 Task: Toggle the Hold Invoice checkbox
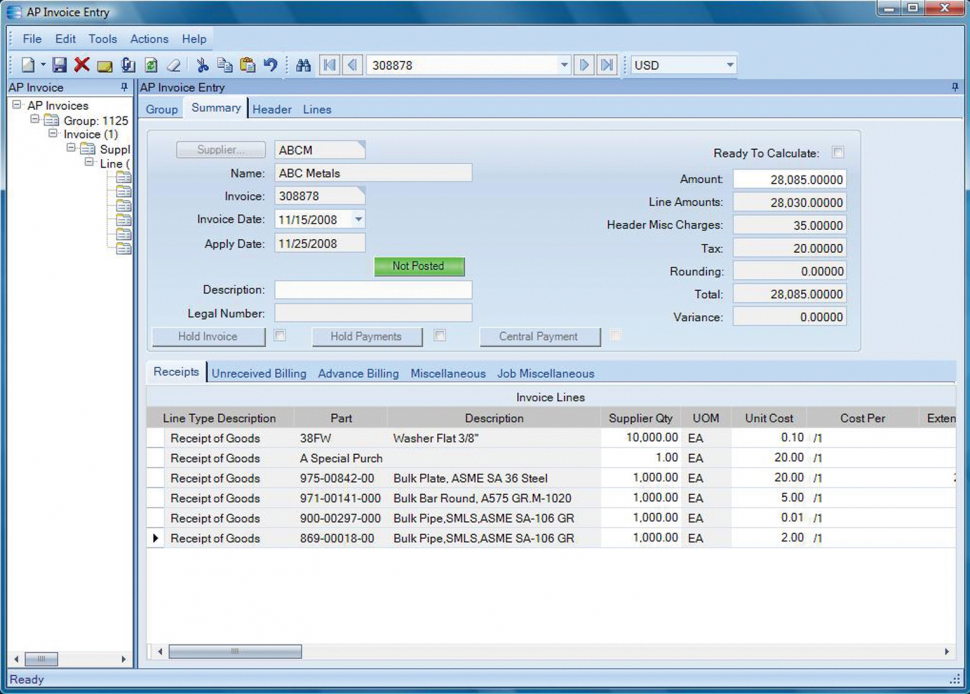pyautogui.click(x=280, y=335)
